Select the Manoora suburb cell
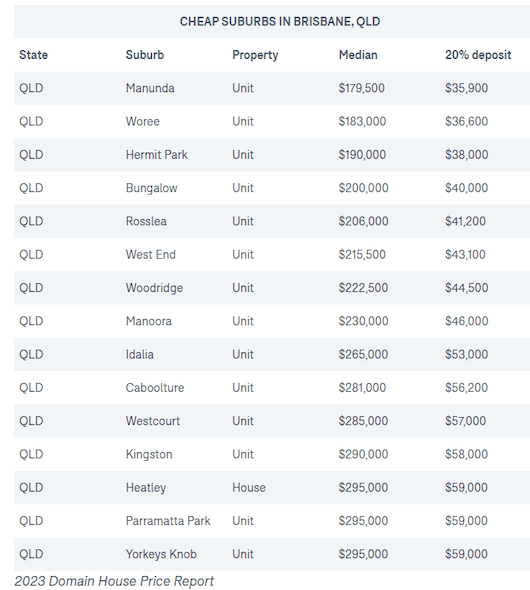The height and width of the screenshot is (590, 530). click(149, 321)
